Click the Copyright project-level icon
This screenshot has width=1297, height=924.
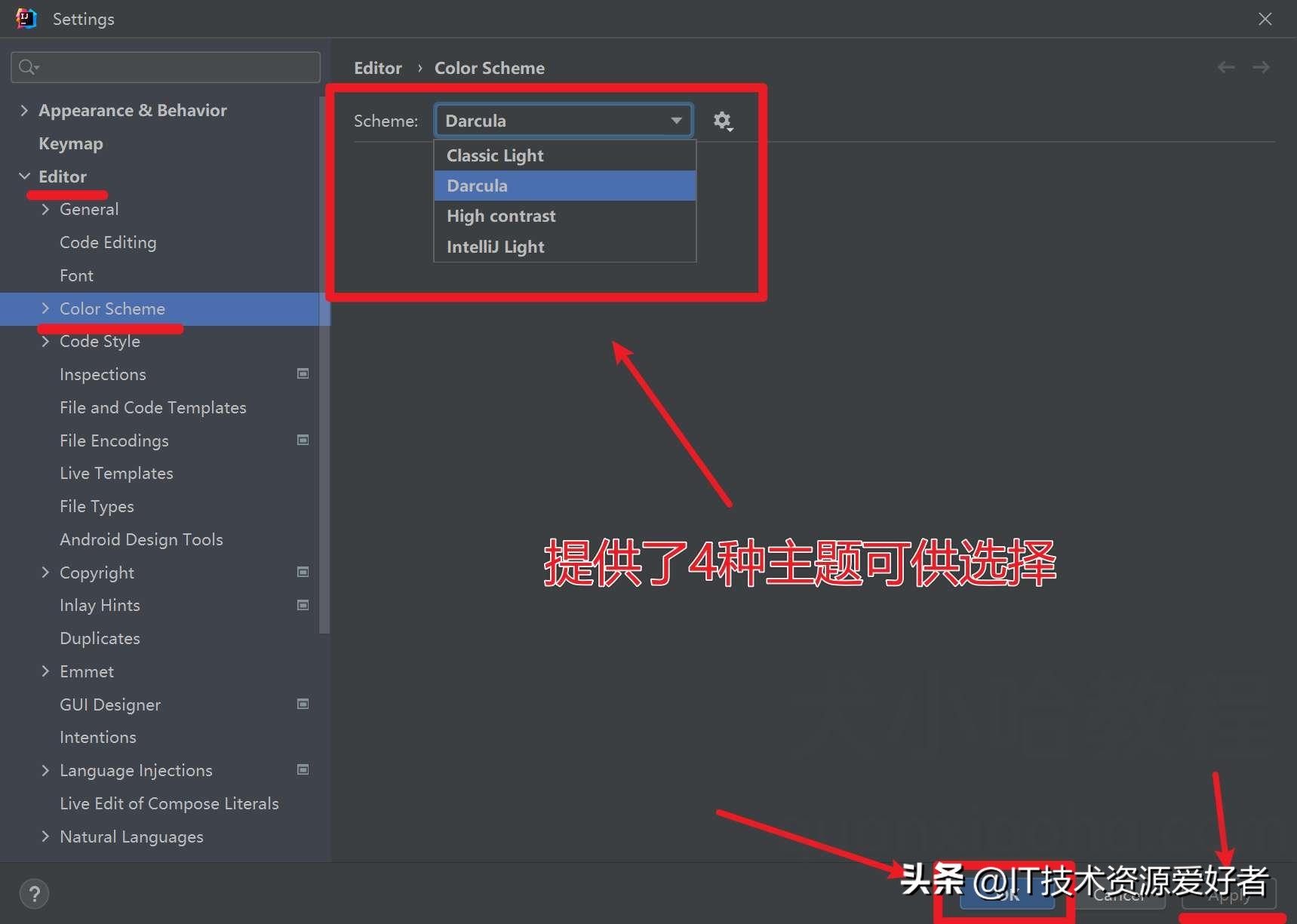[303, 572]
